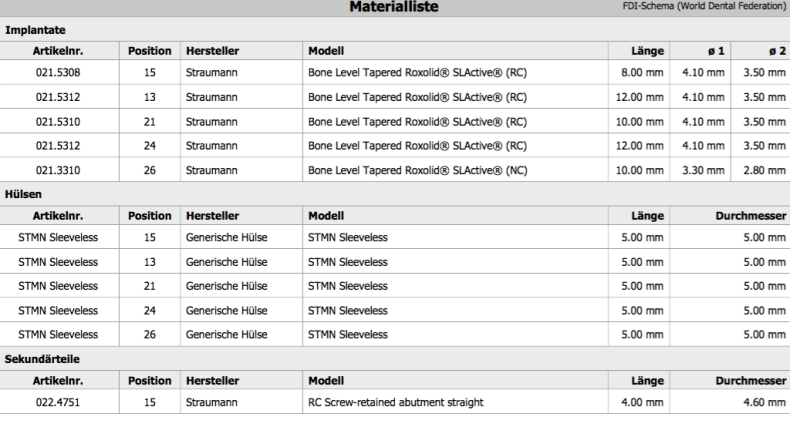Select the implant row for position 13

pos(395,97)
